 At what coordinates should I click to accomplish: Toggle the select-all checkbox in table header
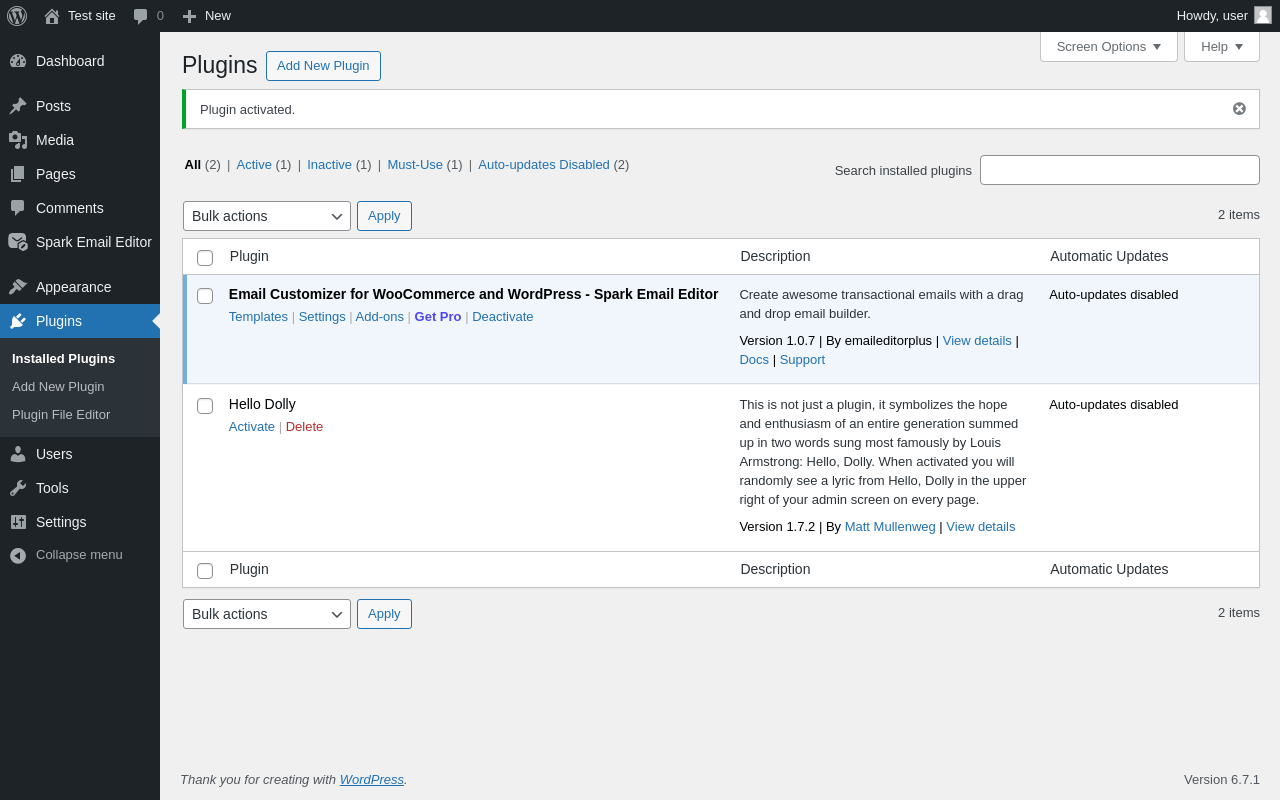coord(205,258)
